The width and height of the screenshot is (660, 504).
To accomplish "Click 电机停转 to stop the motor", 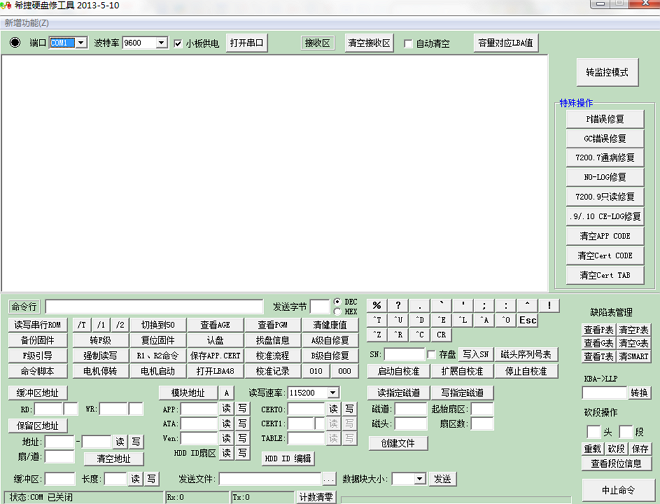I will [x=100, y=371].
